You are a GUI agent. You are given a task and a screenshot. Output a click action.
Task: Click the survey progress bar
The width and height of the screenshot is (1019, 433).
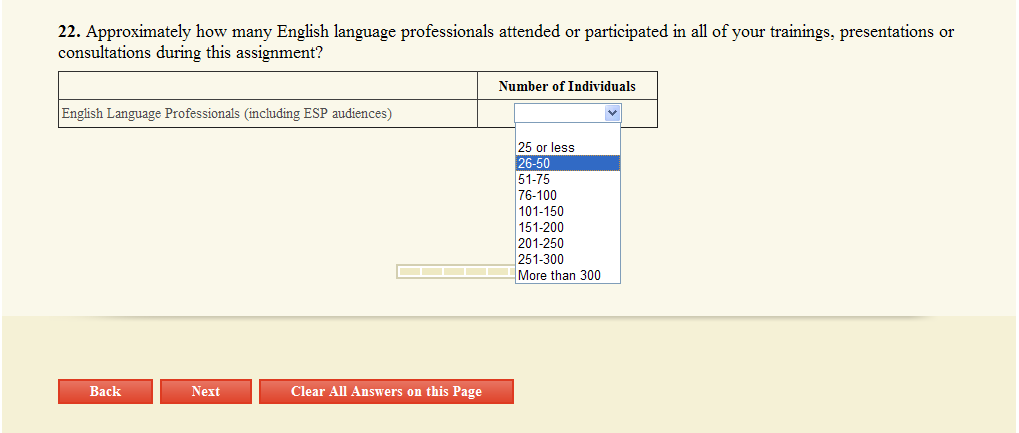(x=456, y=271)
